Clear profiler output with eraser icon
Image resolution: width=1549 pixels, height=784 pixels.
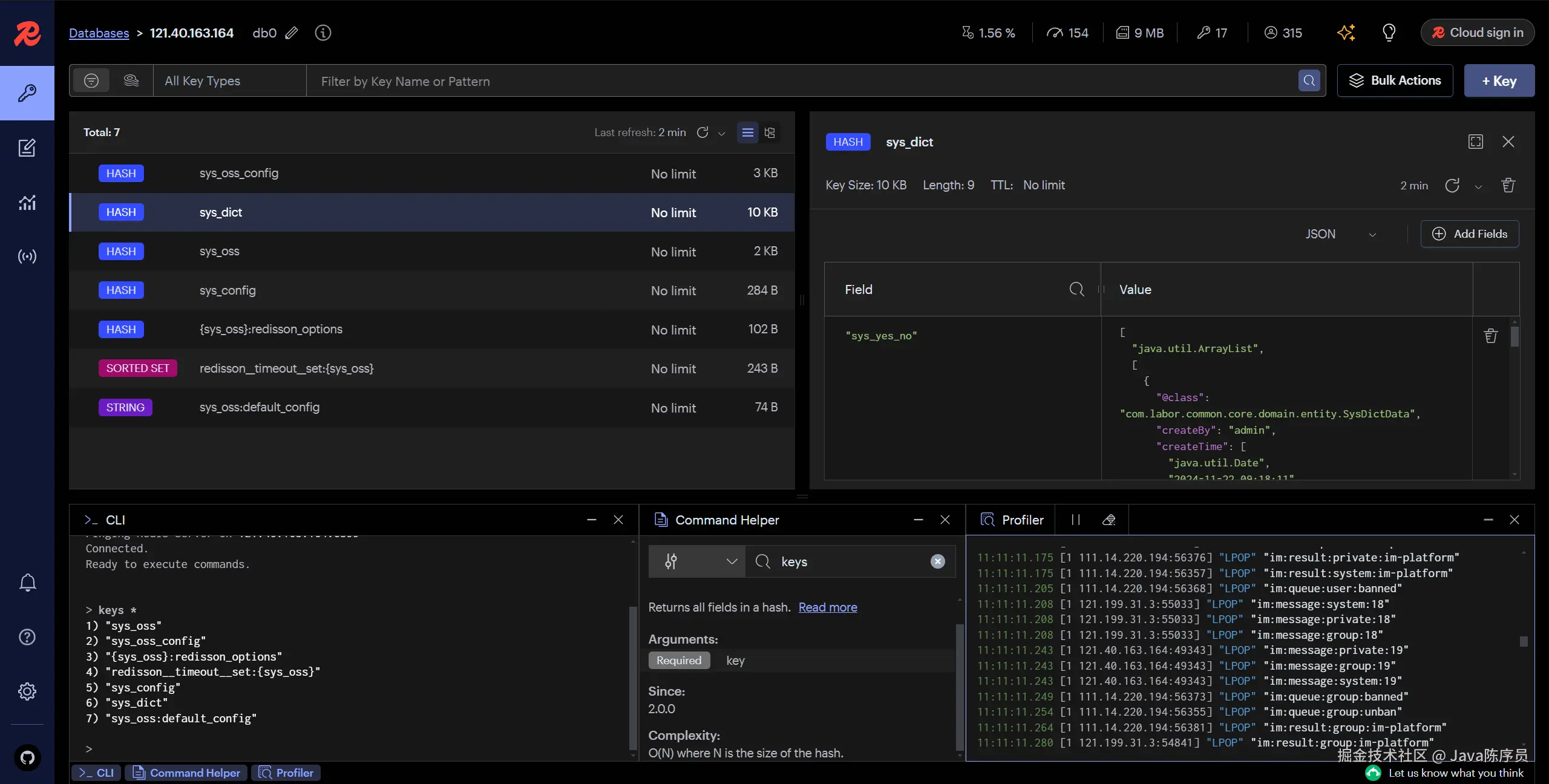pos(1109,520)
